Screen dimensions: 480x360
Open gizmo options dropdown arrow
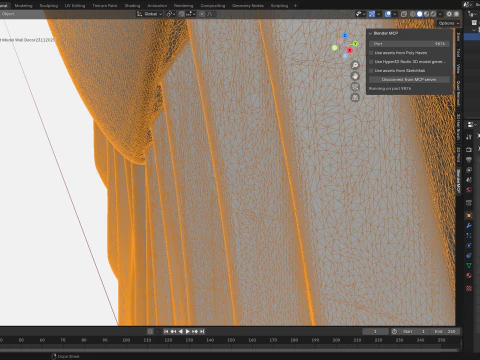pyautogui.click(x=378, y=14)
